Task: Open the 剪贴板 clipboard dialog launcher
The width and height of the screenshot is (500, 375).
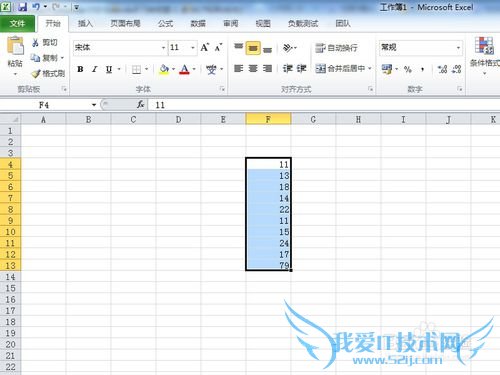Action: click(64, 89)
